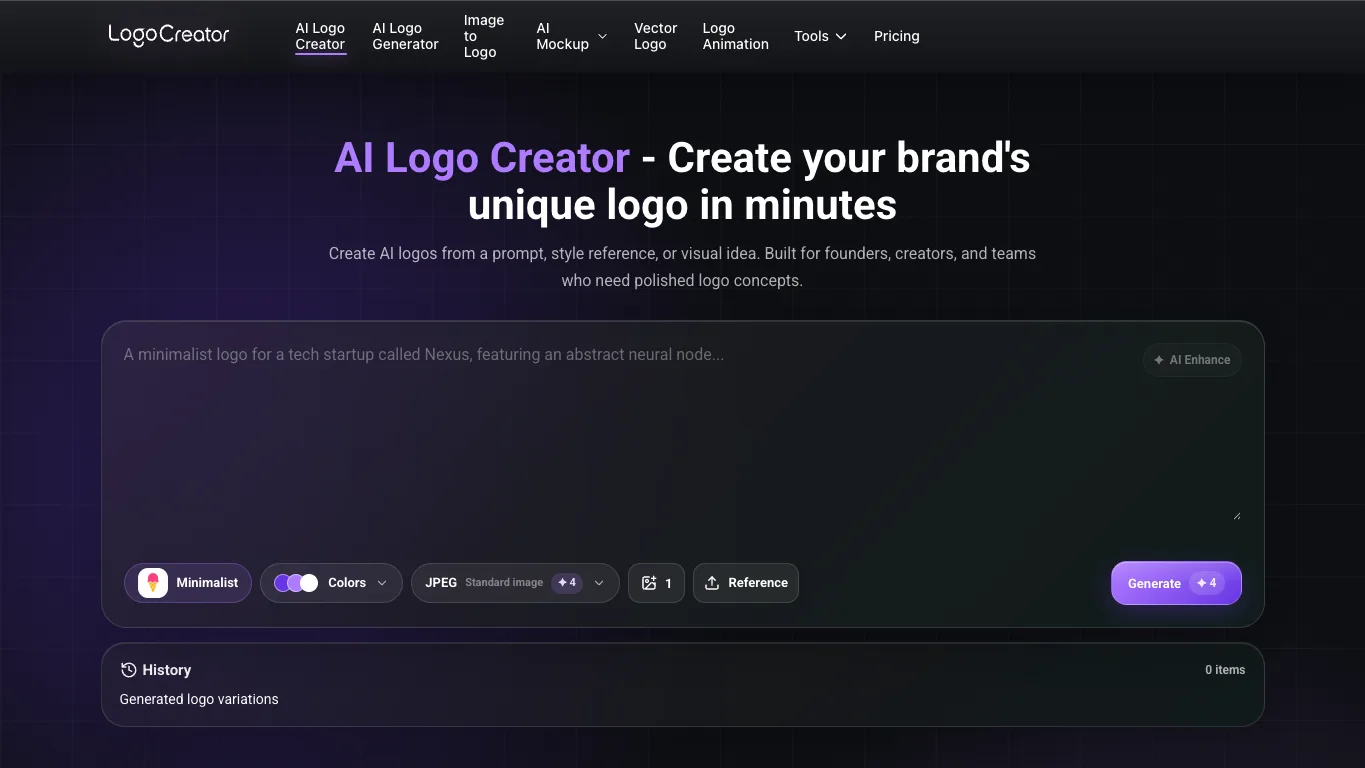Click the History heading text

pos(167,670)
